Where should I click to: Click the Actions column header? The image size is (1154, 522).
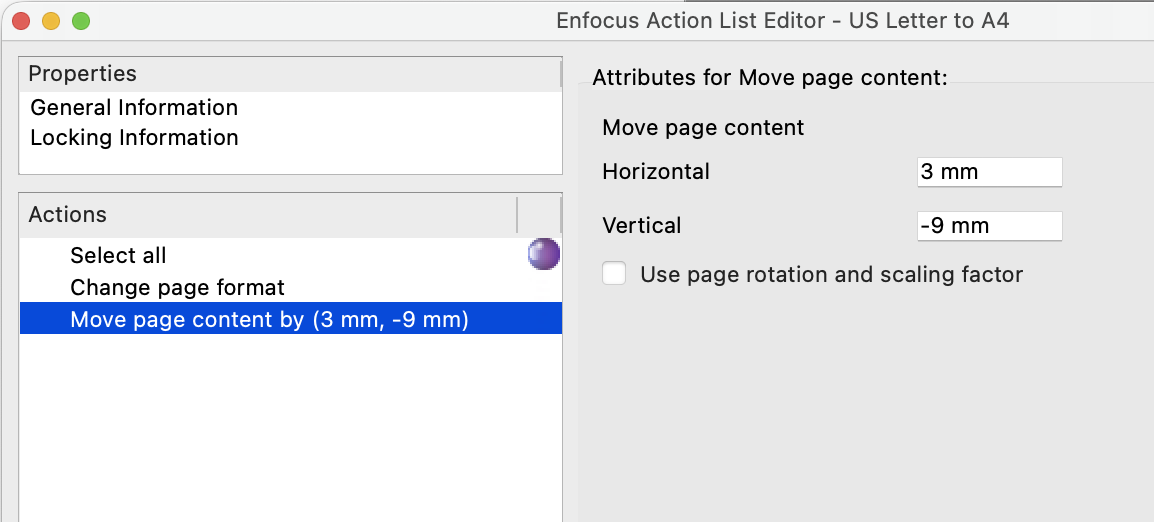pyautogui.click(x=269, y=215)
